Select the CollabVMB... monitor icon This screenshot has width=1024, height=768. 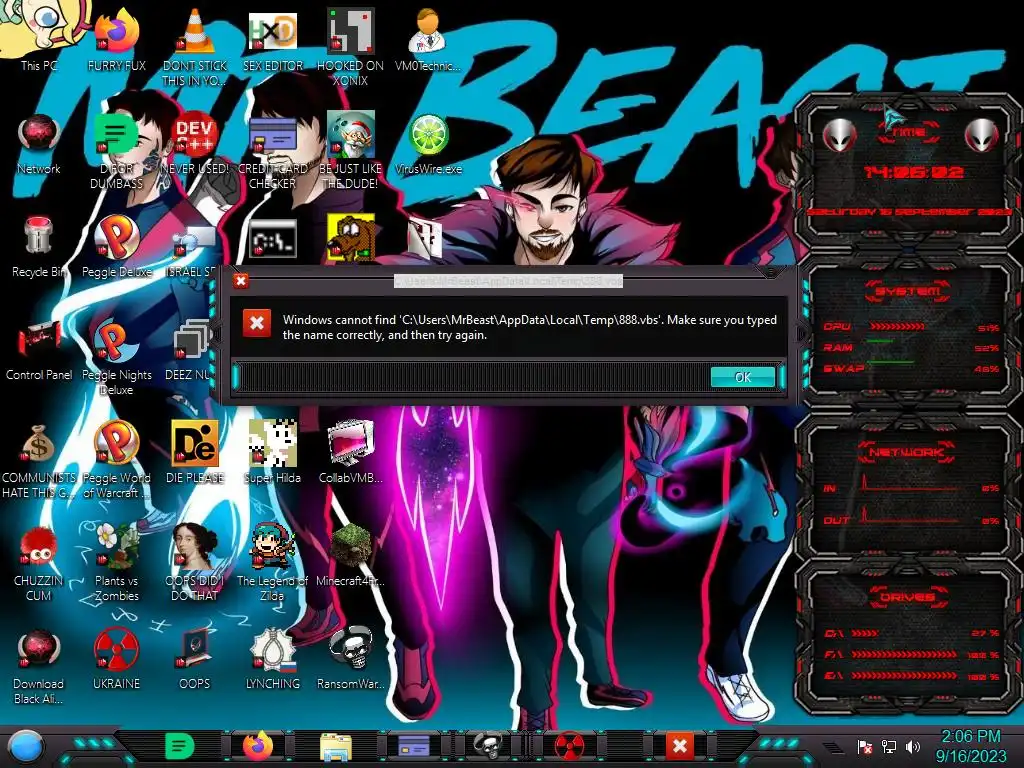[x=350, y=453]
